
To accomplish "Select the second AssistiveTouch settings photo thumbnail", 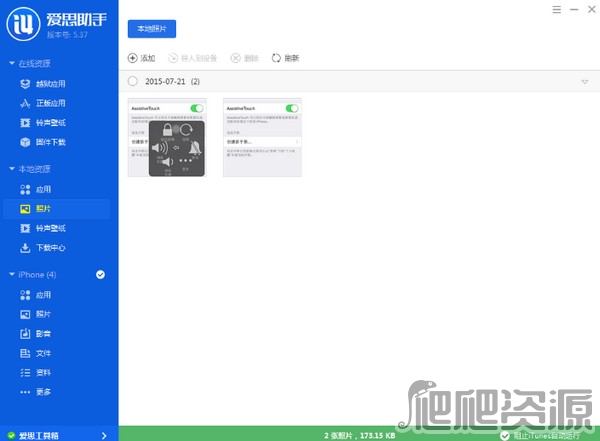I will coord(262,137).
